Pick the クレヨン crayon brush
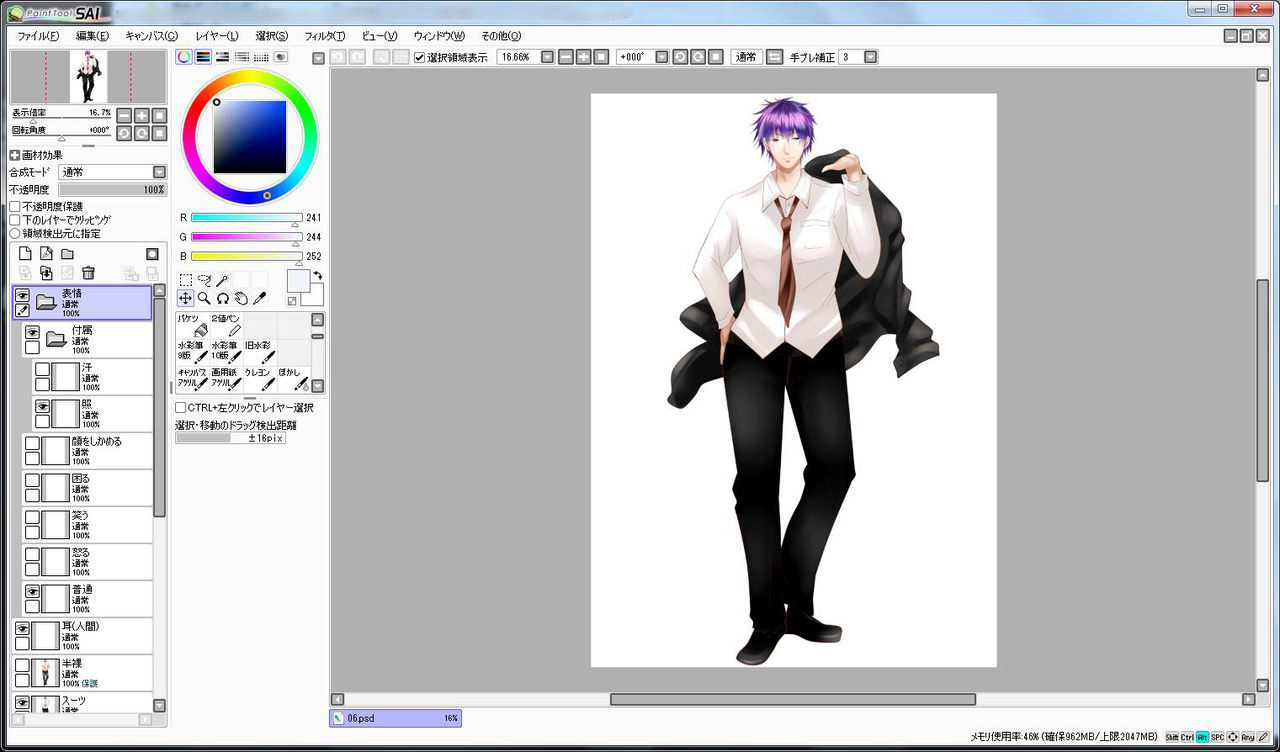This screenshot has width=1280, height=752. click(x=260, y=378)
